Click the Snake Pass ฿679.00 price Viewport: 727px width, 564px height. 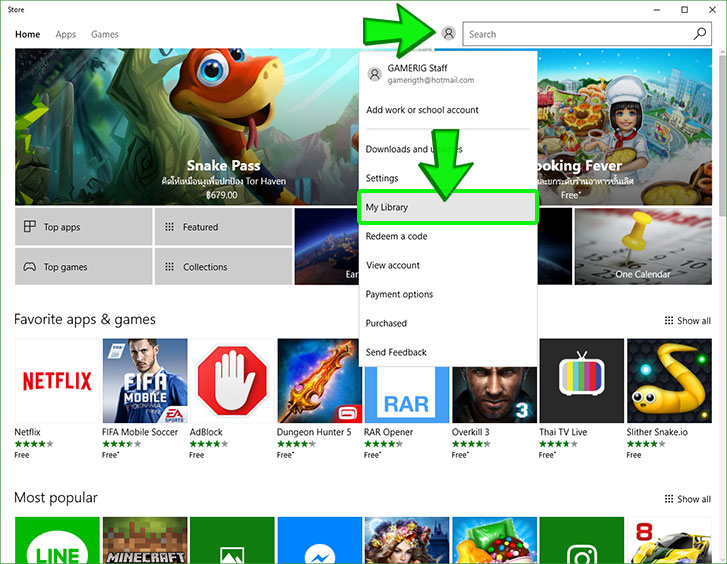(222, 195)
